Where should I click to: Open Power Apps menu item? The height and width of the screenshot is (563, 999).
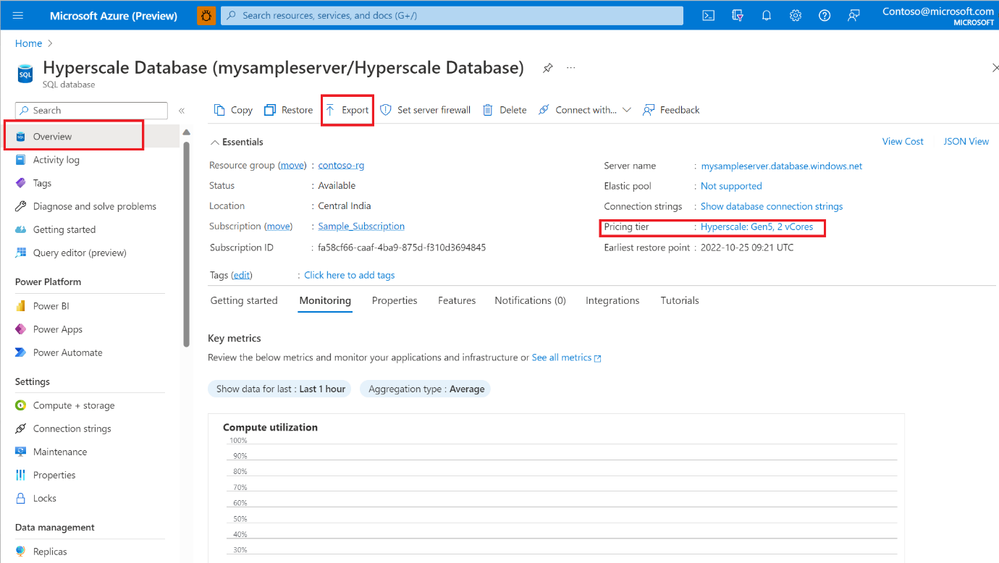57,329
